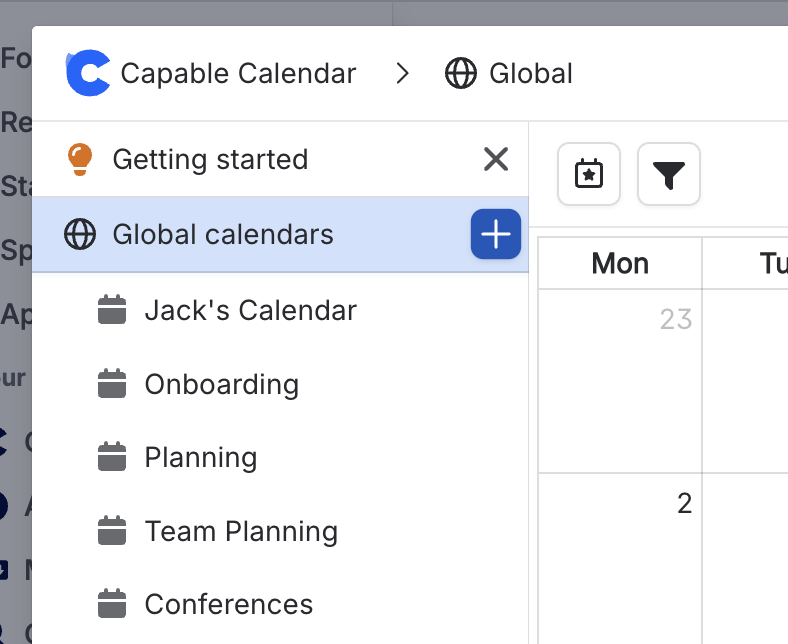Dismiss the Getting started item

coord(496,159)
